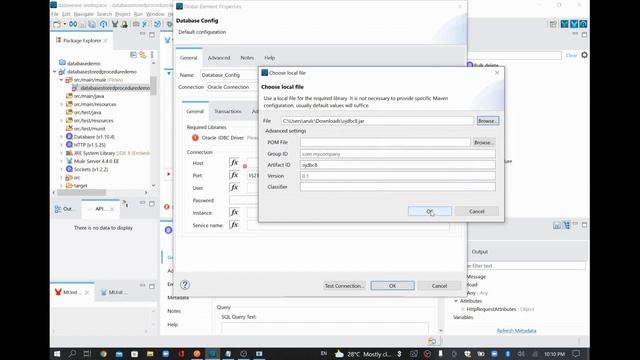
Task: Select the target folder
Action: click(x=80, y=186)
